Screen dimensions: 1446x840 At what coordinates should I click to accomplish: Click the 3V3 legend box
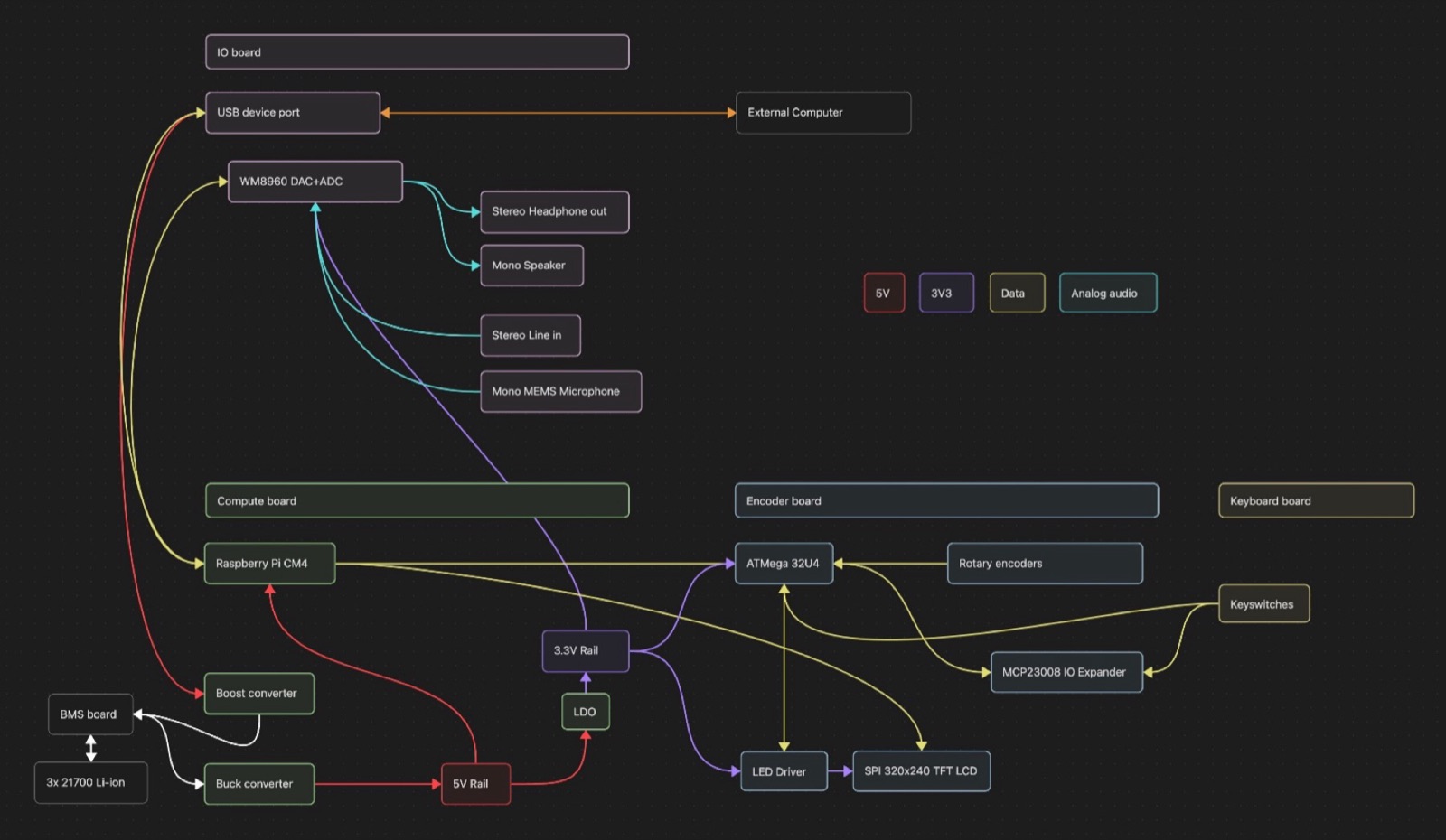click(x=946, y=293)
